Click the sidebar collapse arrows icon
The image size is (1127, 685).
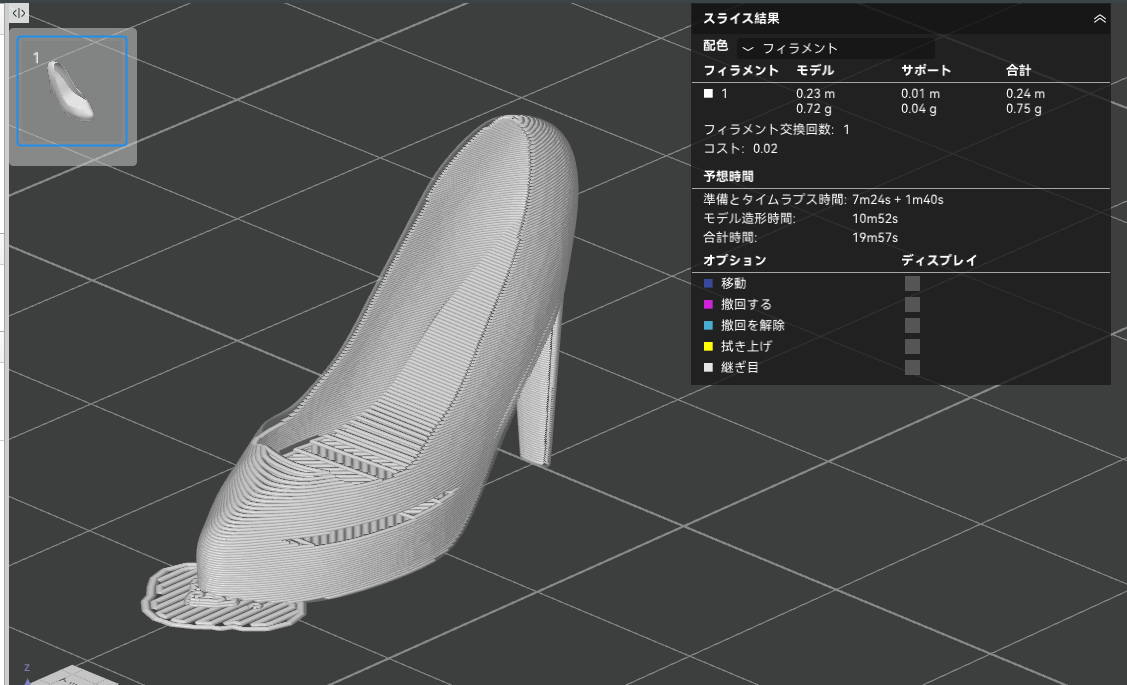(x=20, y=13)
